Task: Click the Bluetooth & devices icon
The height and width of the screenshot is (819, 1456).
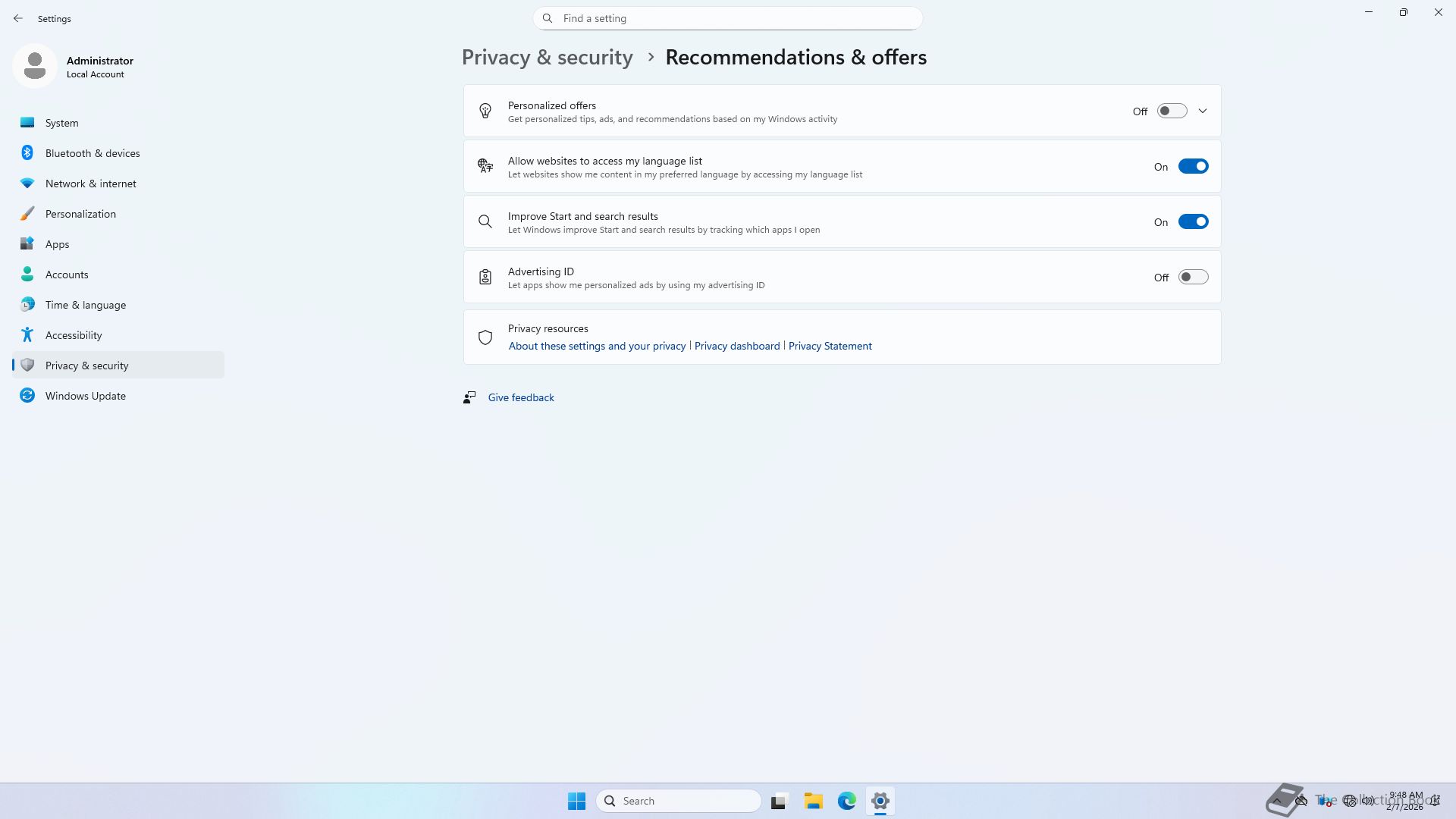Action: click(27, 153)
